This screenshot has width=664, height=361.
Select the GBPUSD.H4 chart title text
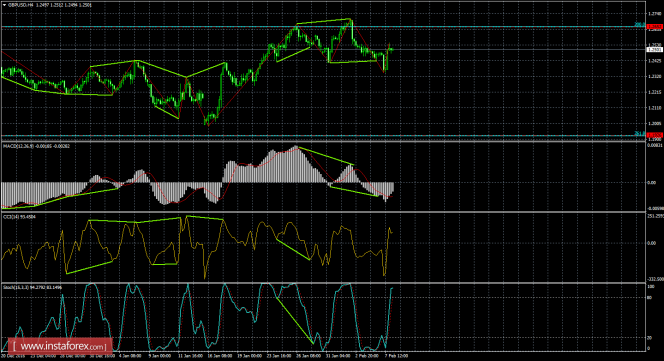point(19,5)
